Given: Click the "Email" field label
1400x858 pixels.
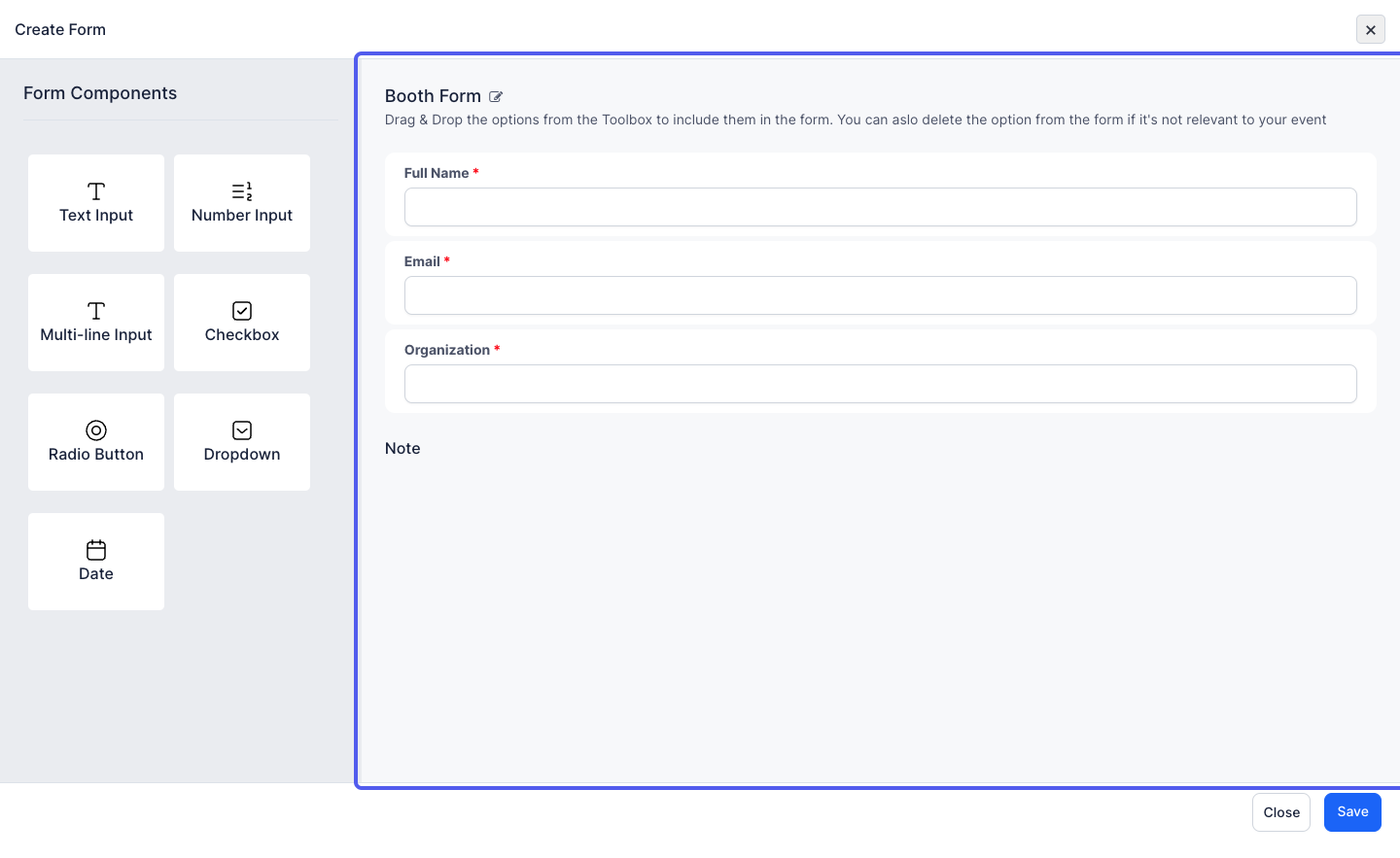Looking at the screenshot, I should coord(422,261).
